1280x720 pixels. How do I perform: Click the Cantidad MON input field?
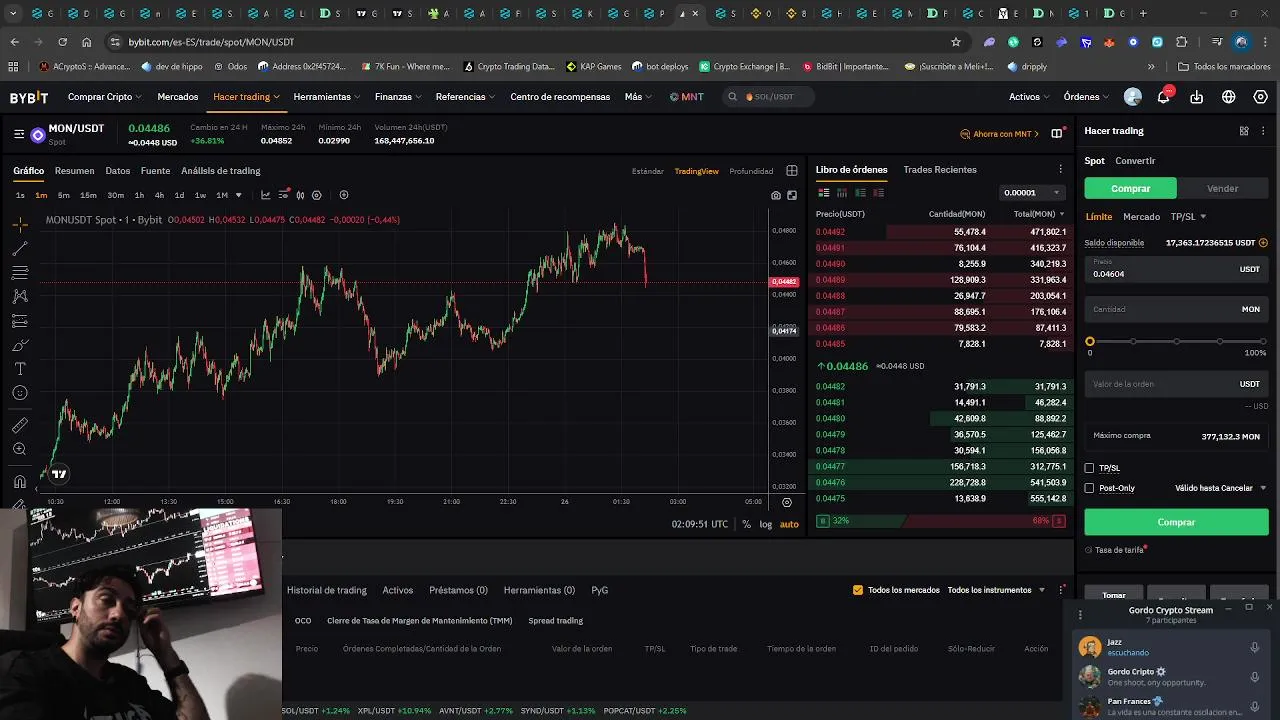[1176, 309]
